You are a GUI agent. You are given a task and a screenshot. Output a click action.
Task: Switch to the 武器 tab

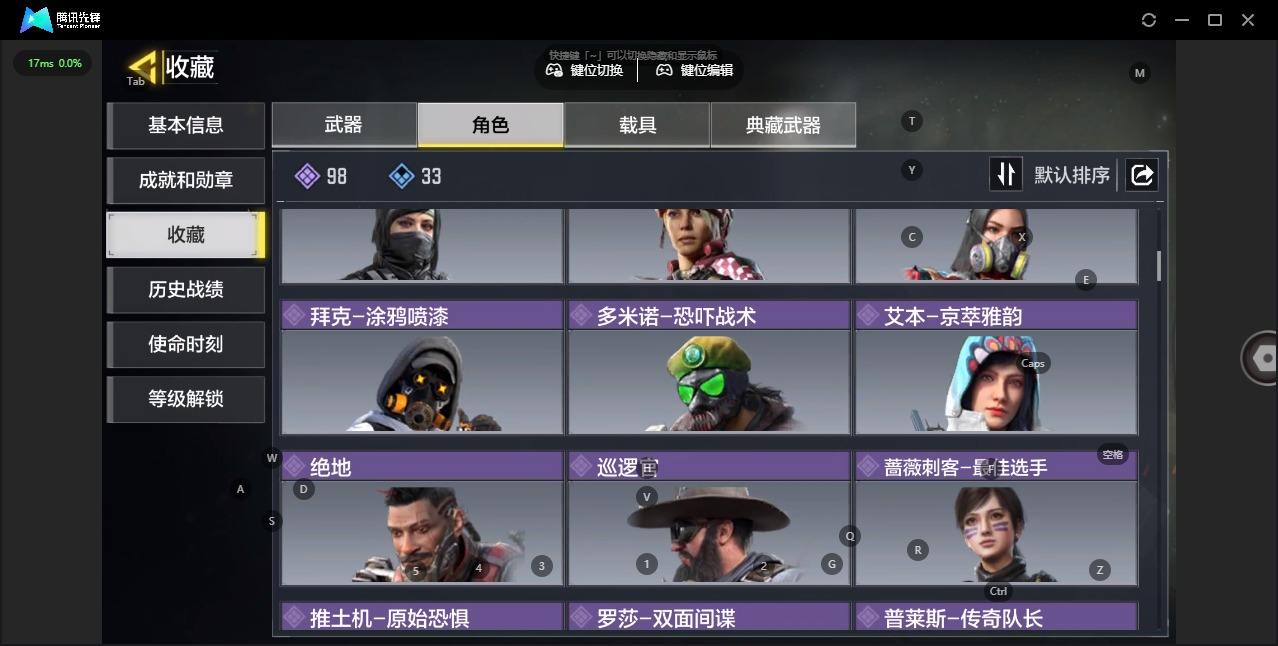[344, 125]
